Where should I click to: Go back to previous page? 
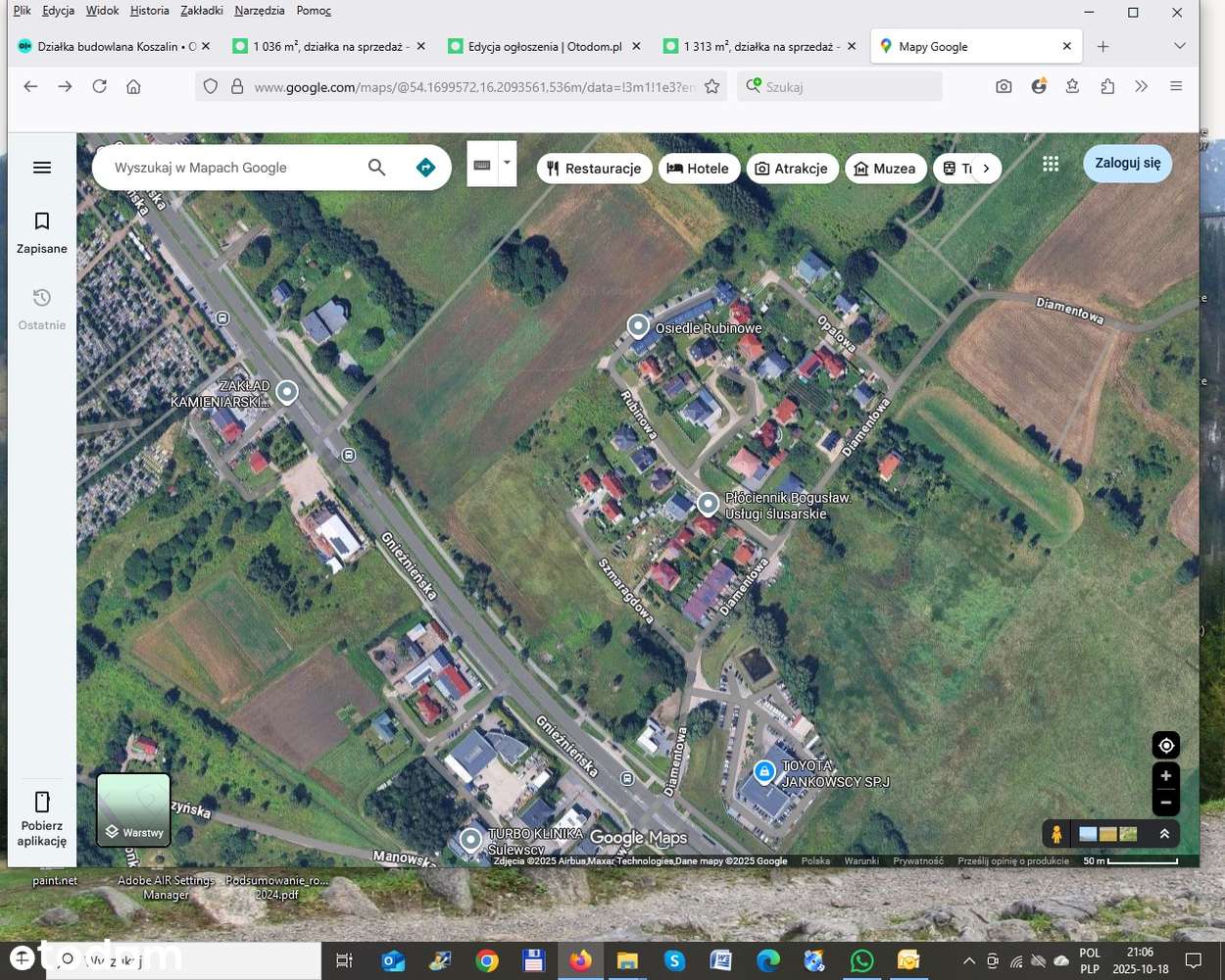(30, 86)
